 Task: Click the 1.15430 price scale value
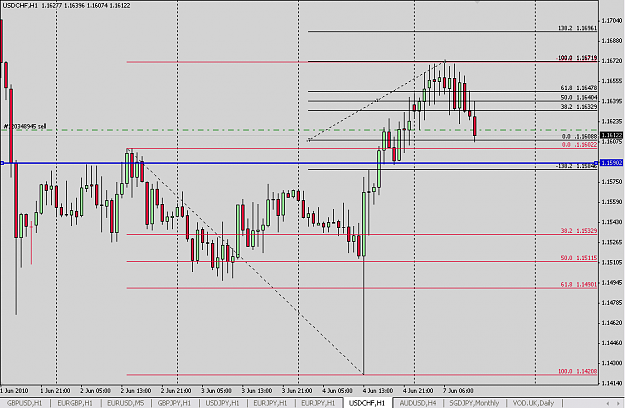[x=611, y=222]
